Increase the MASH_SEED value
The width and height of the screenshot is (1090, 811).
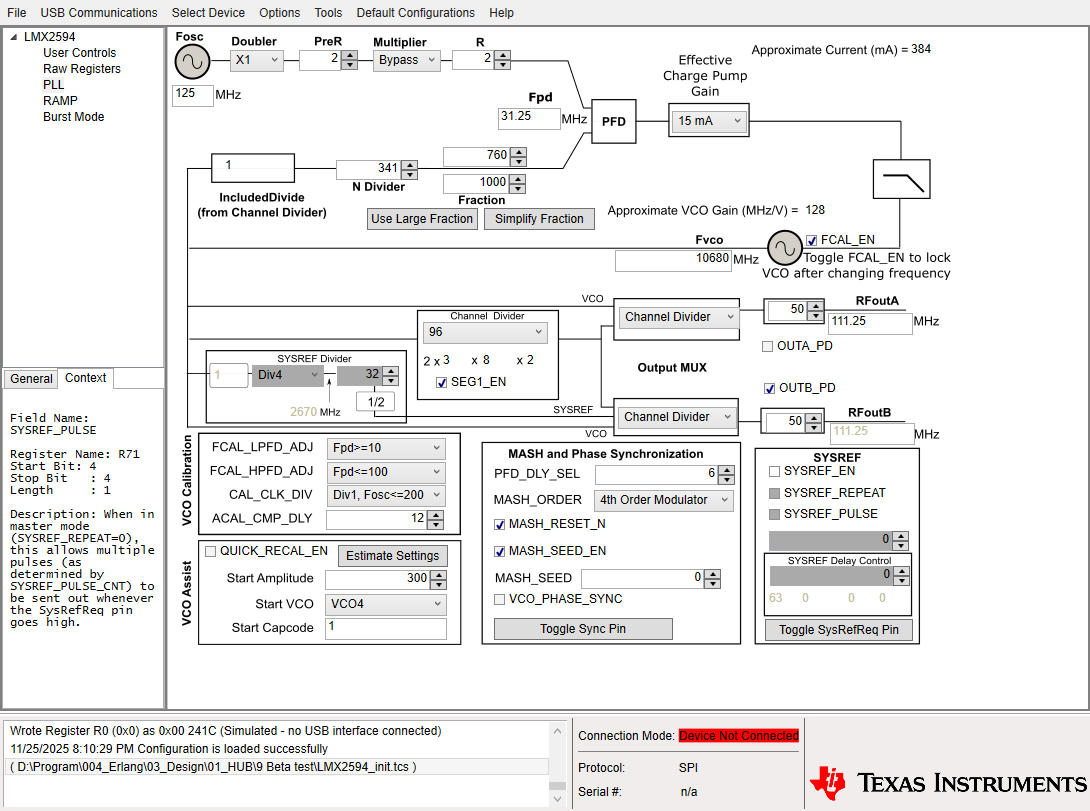coord(713,574)
